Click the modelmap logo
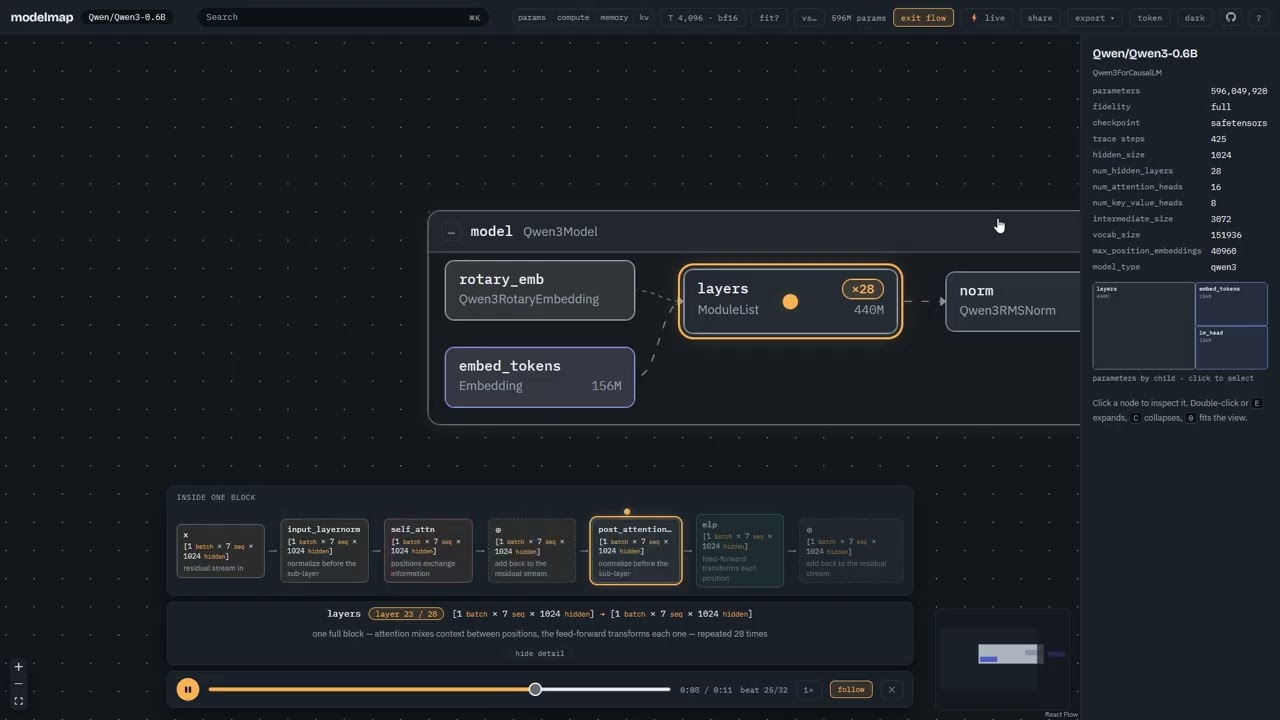 point(42,17)
